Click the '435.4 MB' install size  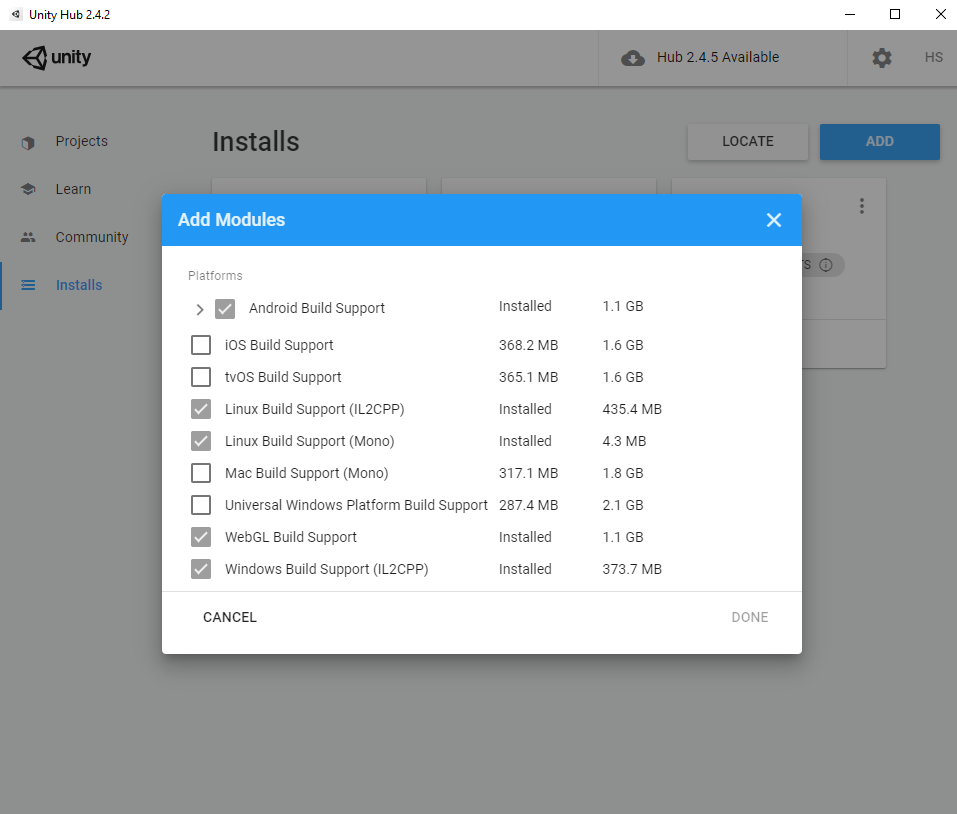(632, 409)
